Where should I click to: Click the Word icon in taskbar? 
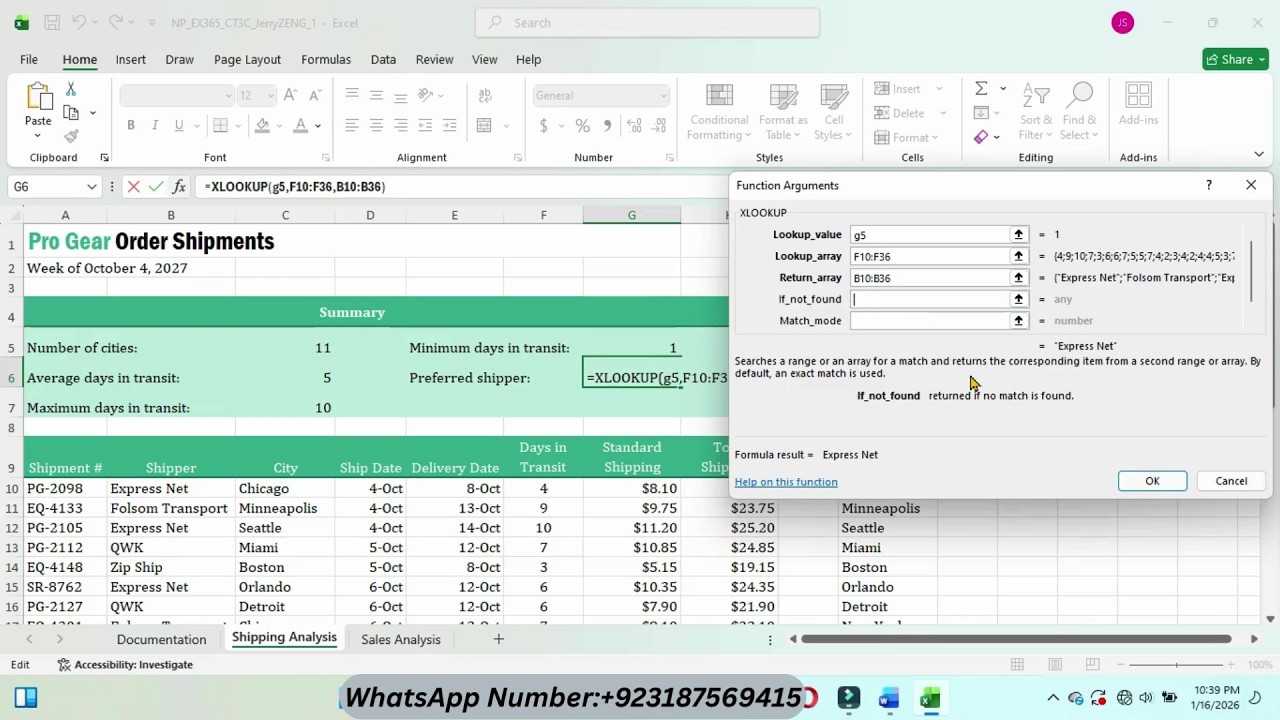[x=889, y=698]
